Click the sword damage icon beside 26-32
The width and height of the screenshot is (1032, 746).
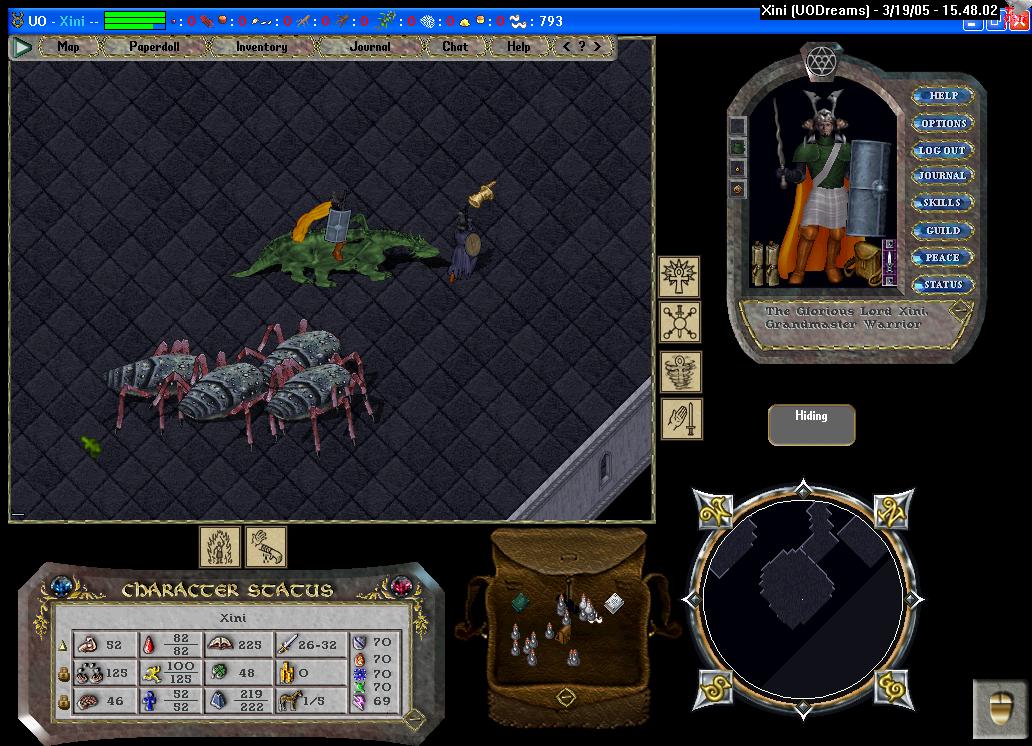point(286,645)
